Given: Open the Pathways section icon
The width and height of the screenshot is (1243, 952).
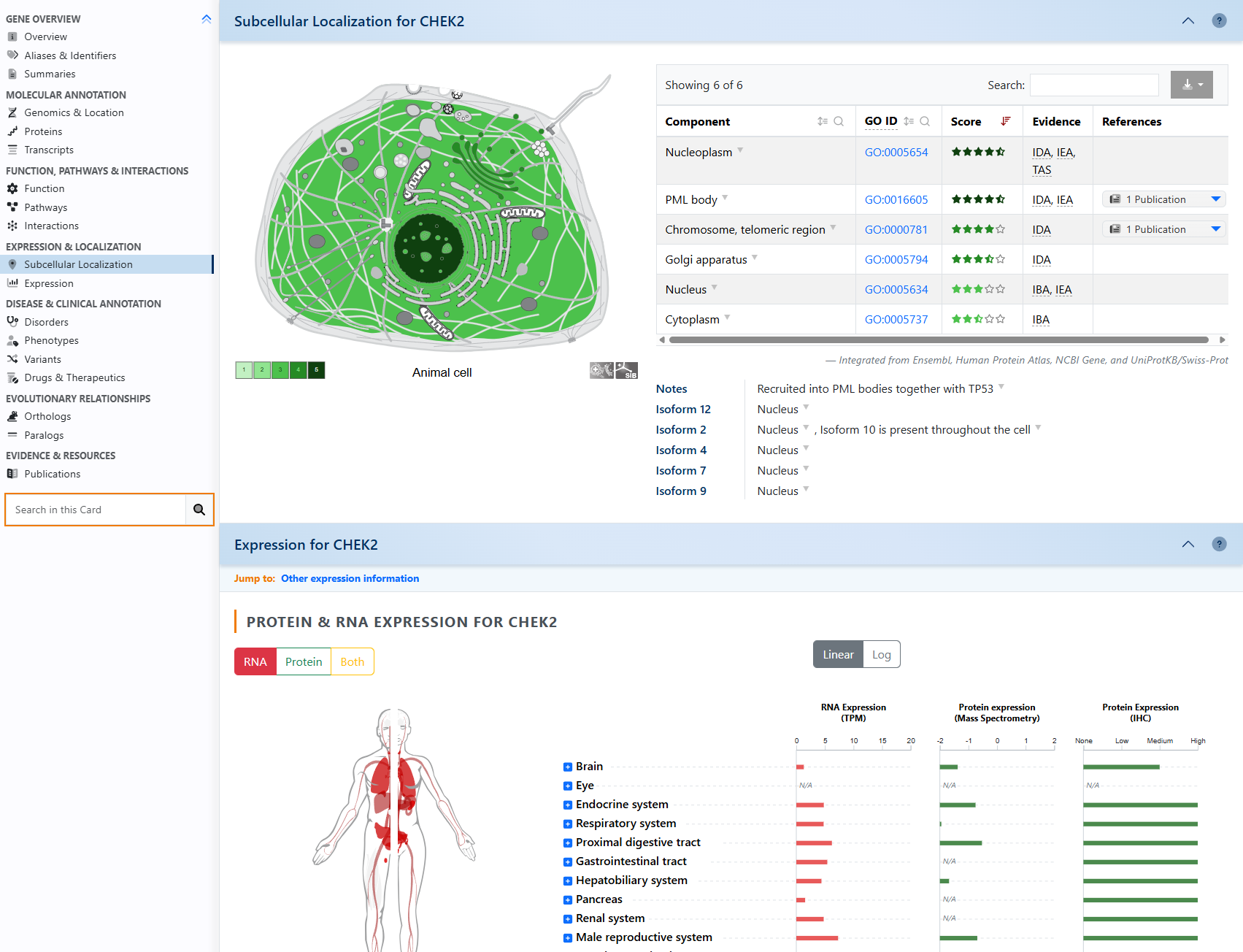Looking at the screenshot, I should (x=13, y=207).
